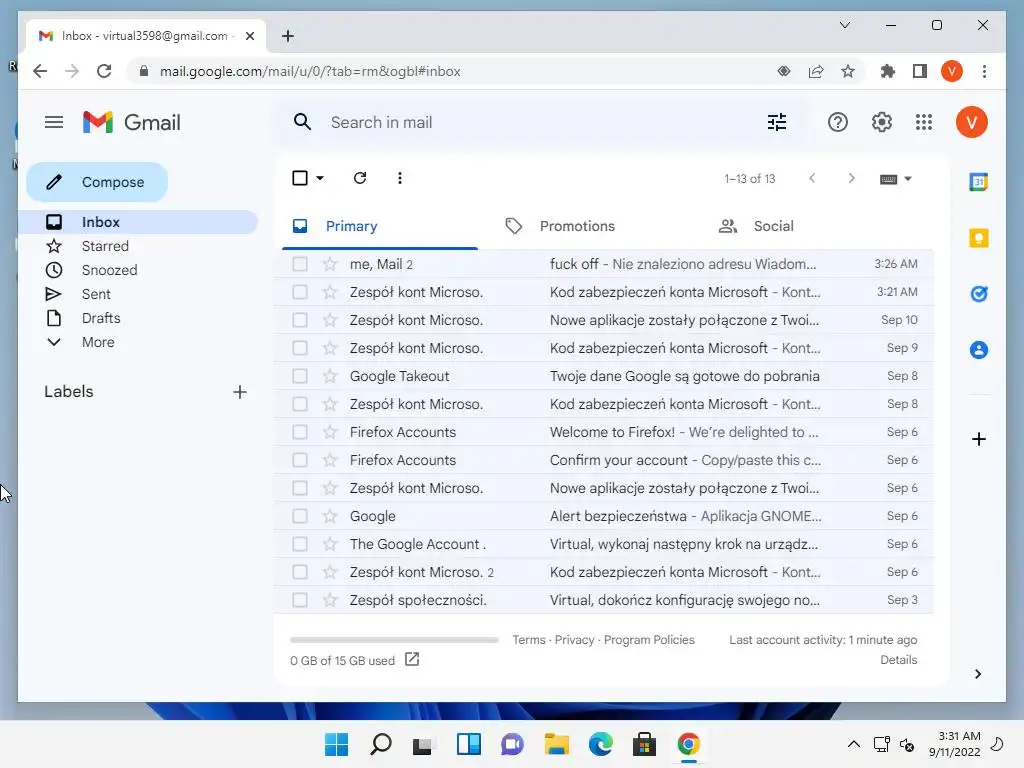The width and height of the screenshot is (1024, 768).
Task: Open the Chrome three-dot menu
Action: pos(984,71)
